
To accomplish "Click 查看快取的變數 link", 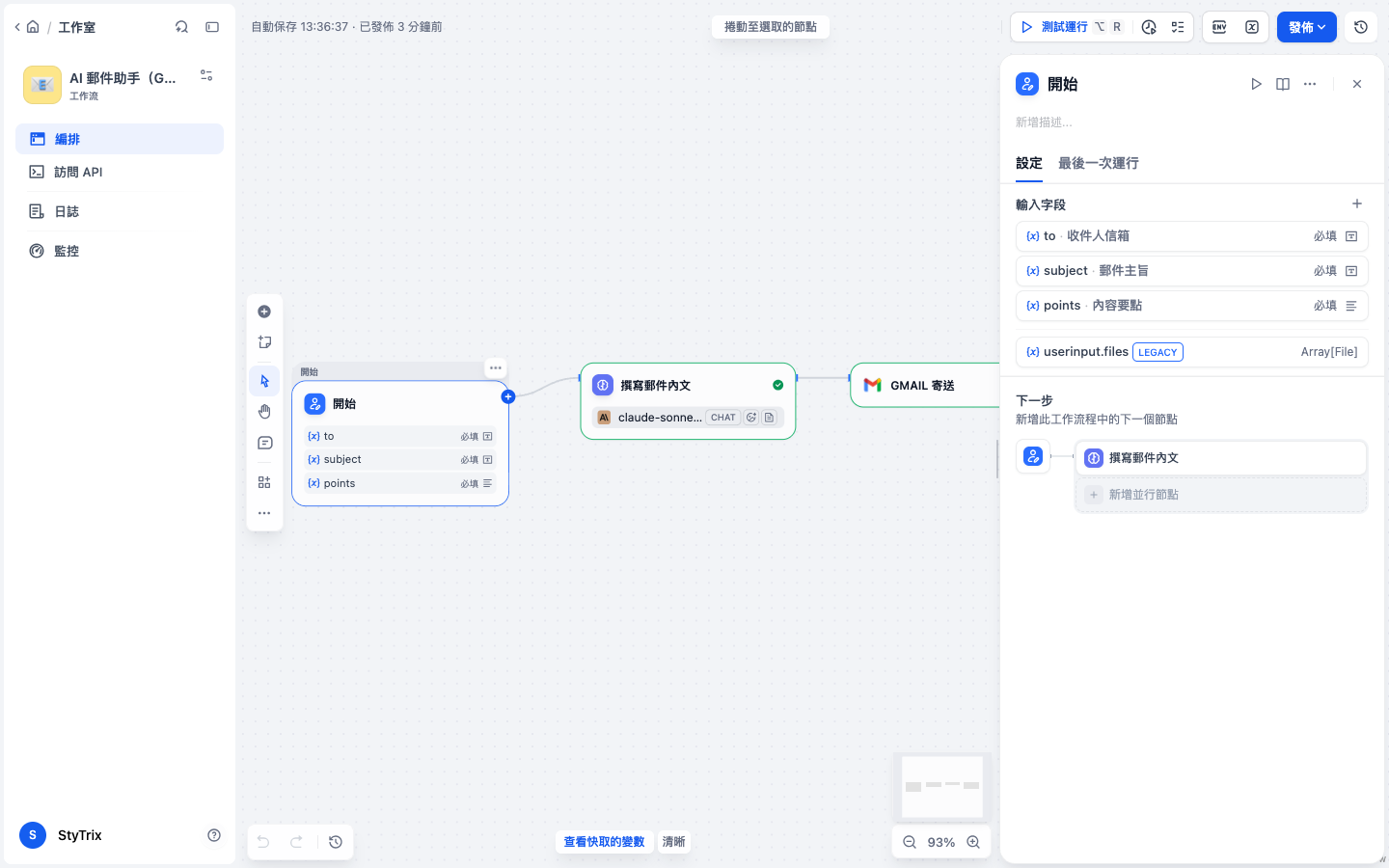I will click(x=604, y=842).
